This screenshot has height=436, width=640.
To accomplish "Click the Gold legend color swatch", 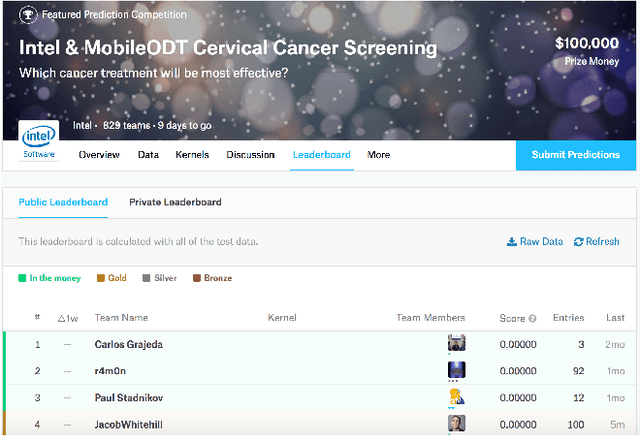I will click(x=101, y=278).
